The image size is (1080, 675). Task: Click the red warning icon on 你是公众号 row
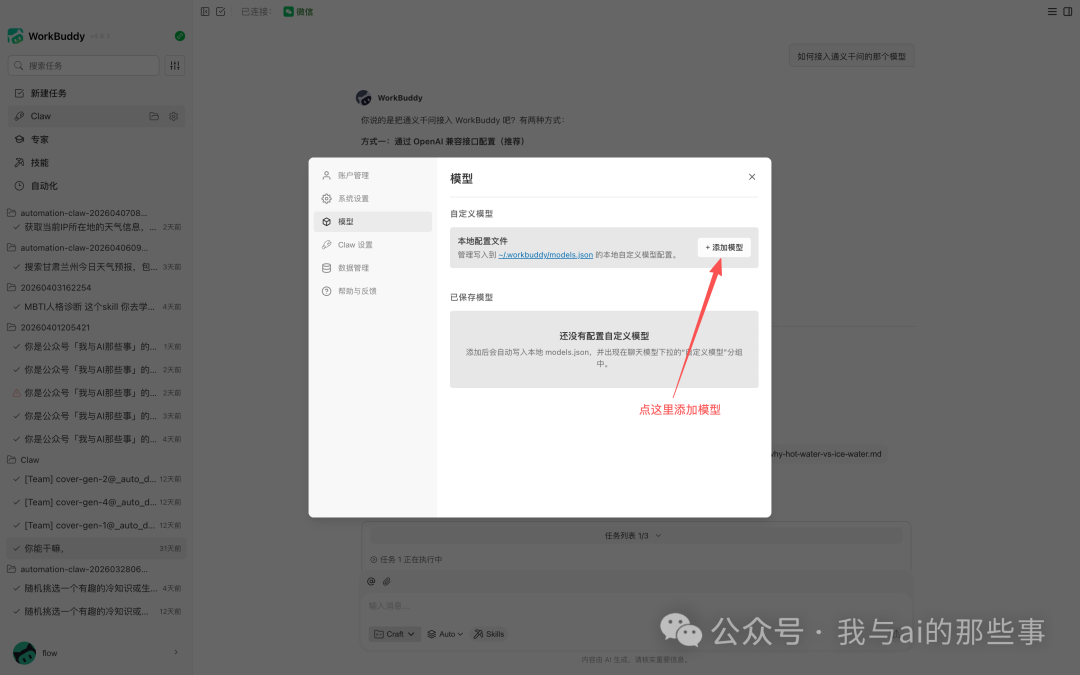(x=17, y=393)
